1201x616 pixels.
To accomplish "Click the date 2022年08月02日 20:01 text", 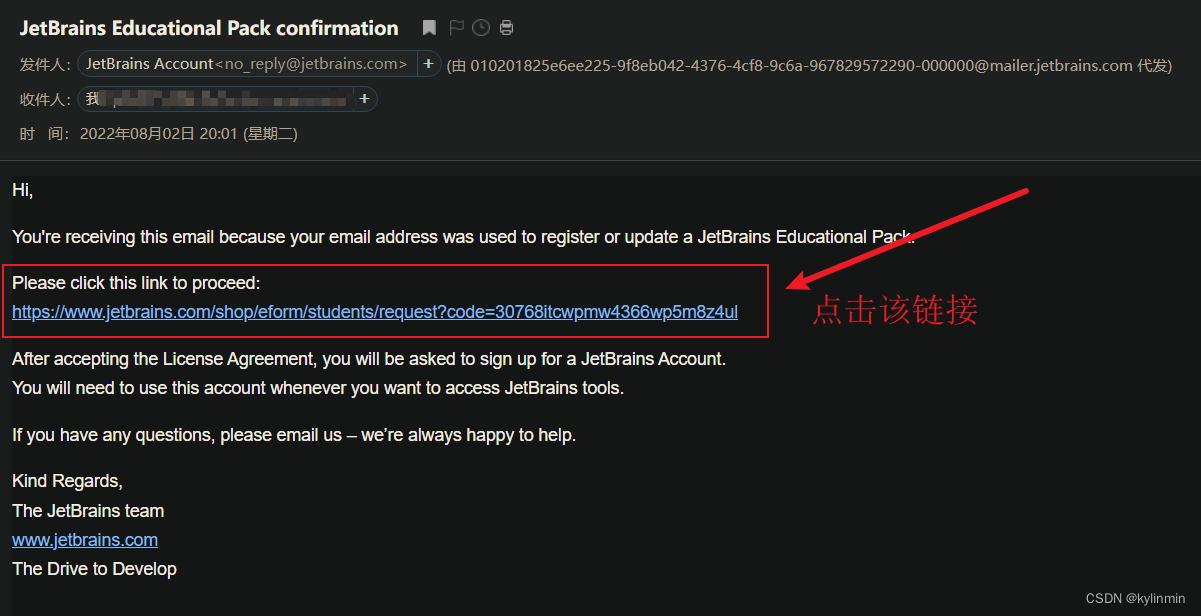I will pos(188,133).
